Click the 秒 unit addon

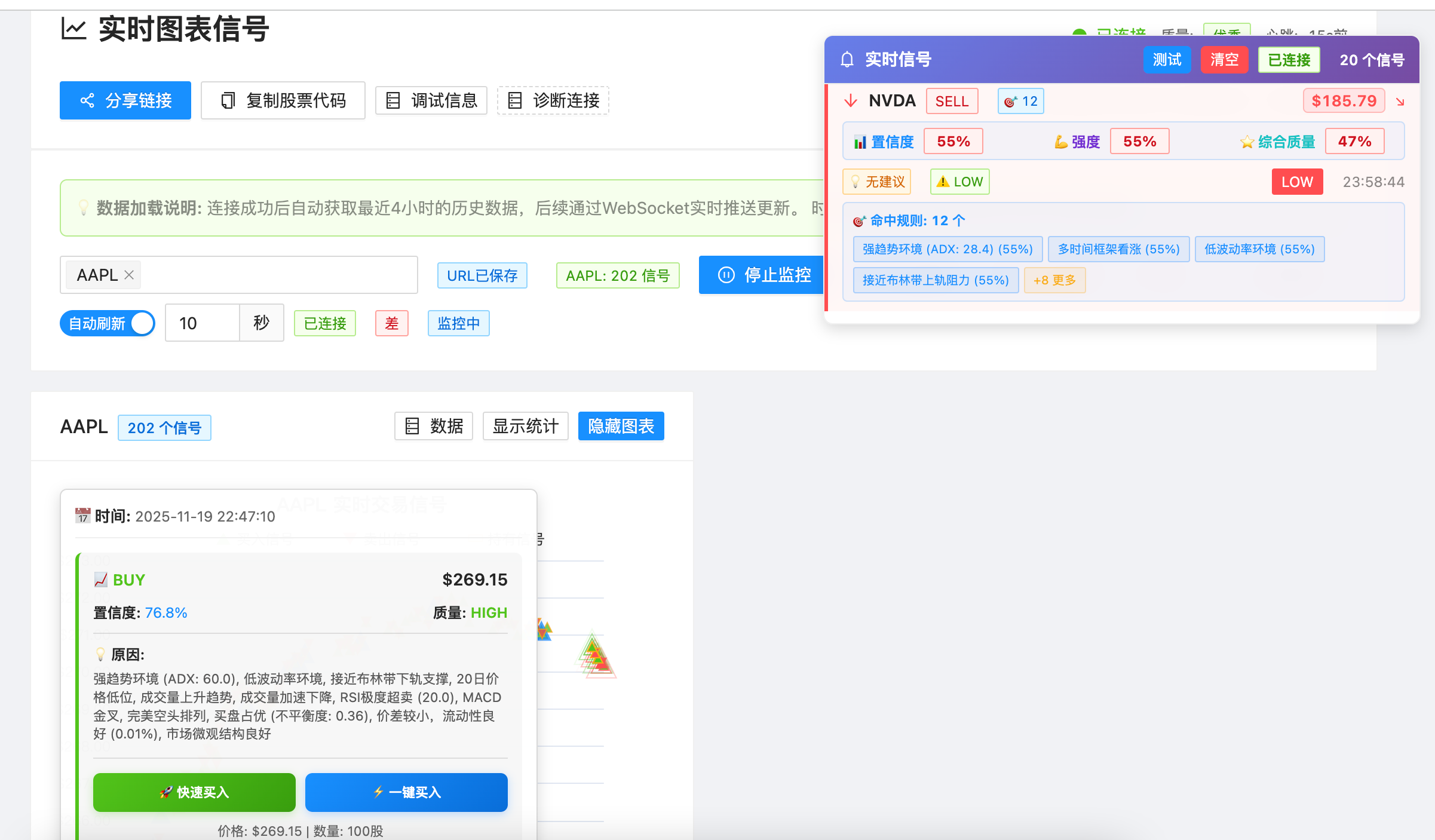[x=262, y=323]
